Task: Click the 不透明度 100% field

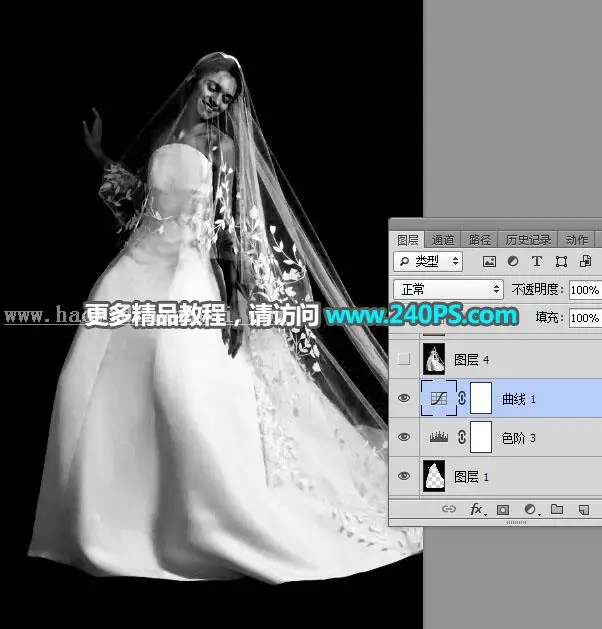Action: (585, 290)
